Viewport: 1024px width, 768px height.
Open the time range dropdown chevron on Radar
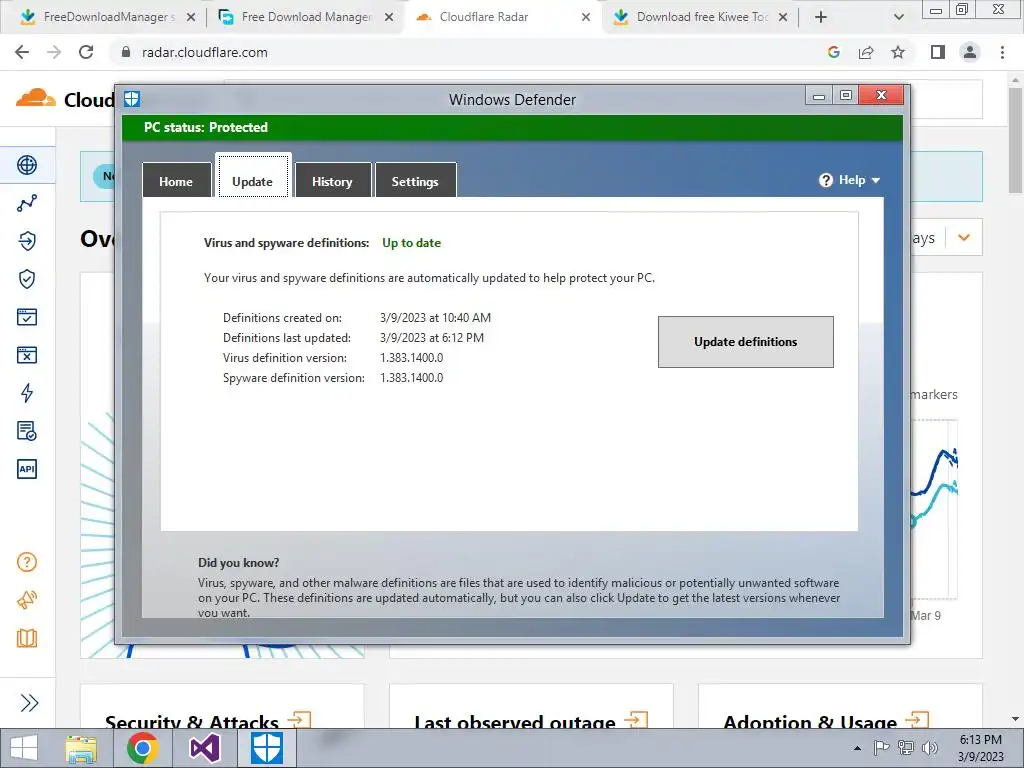point(964,238)
